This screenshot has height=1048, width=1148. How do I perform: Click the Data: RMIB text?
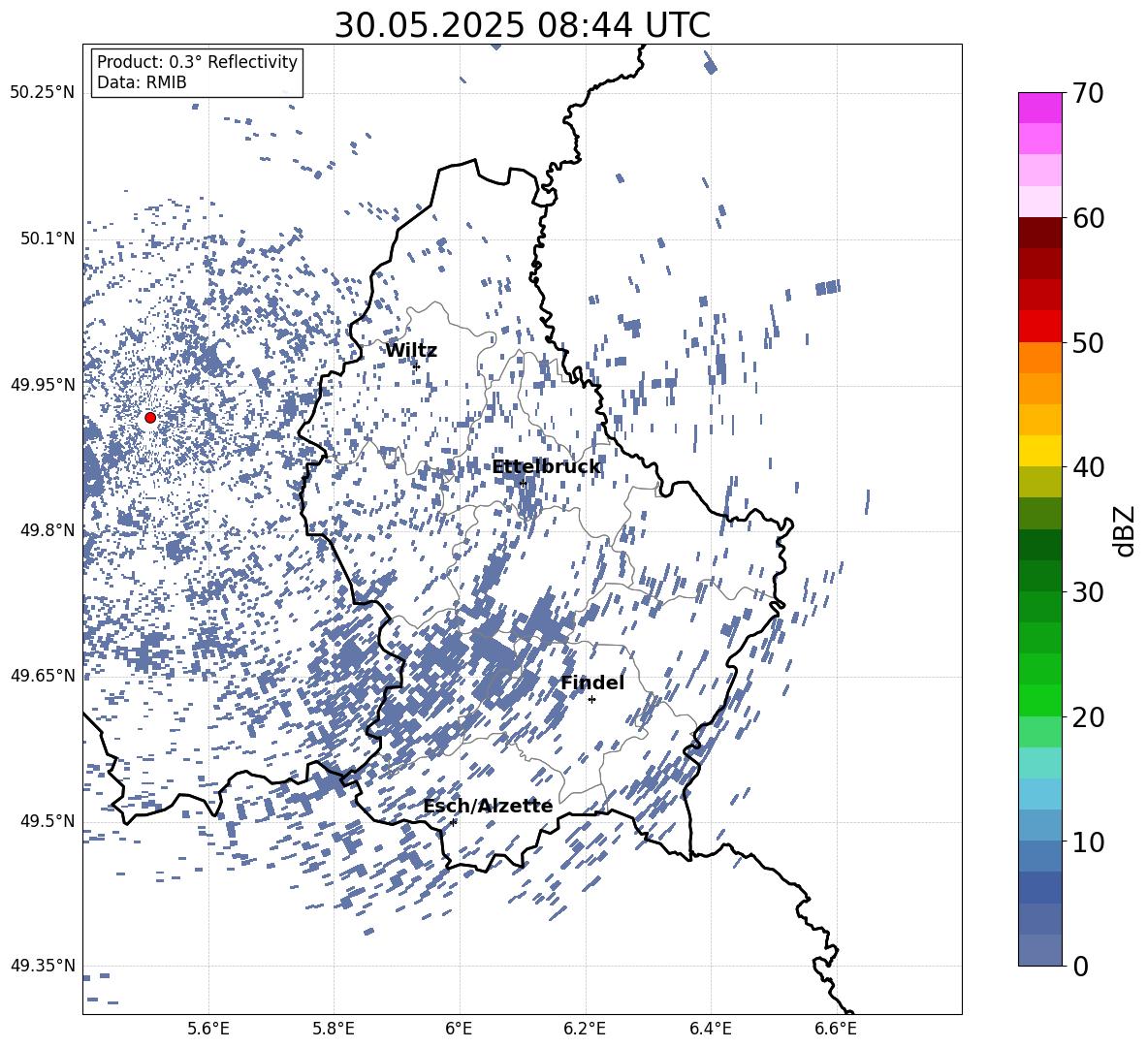pyautogui.click(x=142, y=82)
